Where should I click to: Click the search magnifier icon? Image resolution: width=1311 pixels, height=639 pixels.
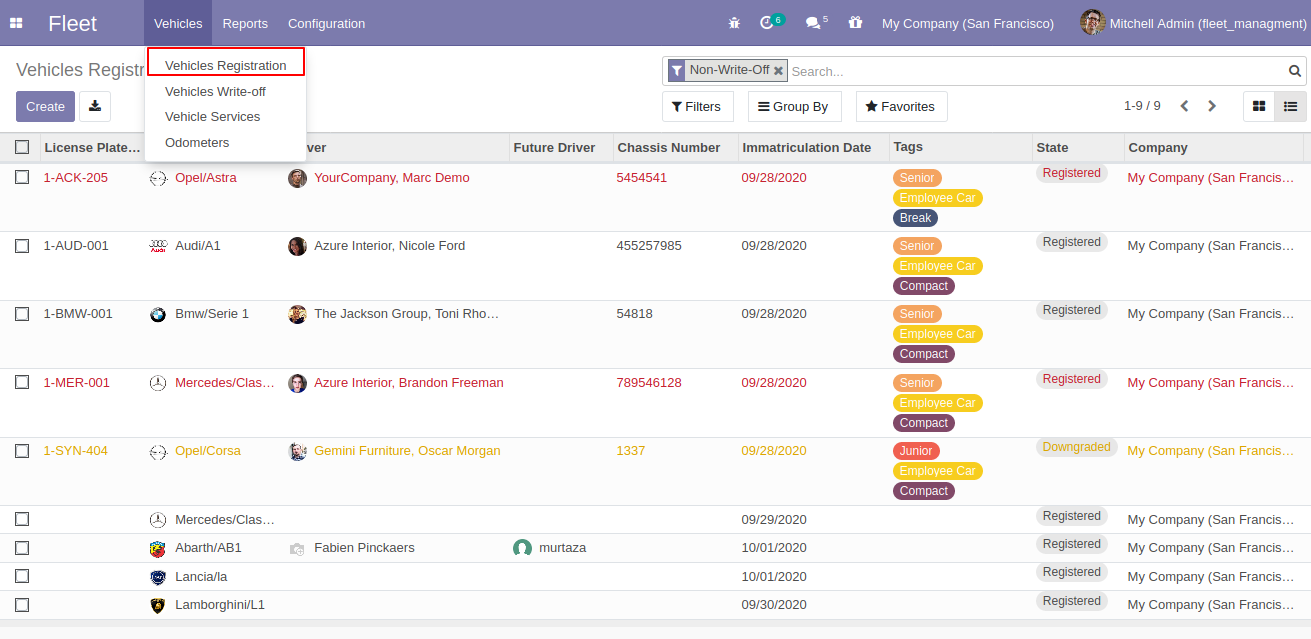(x=1295, y=71)
